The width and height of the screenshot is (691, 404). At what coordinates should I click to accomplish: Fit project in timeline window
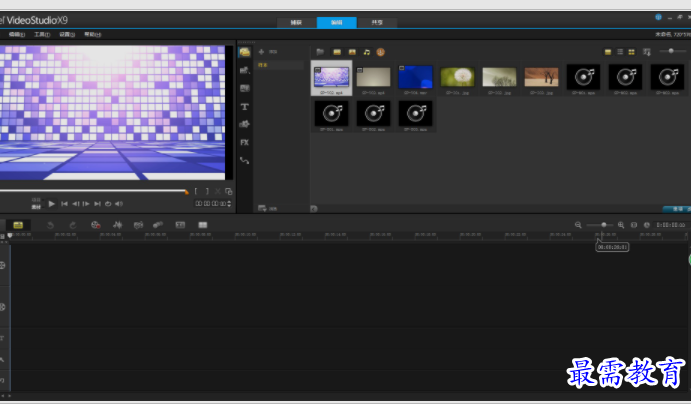coord(634,225)
